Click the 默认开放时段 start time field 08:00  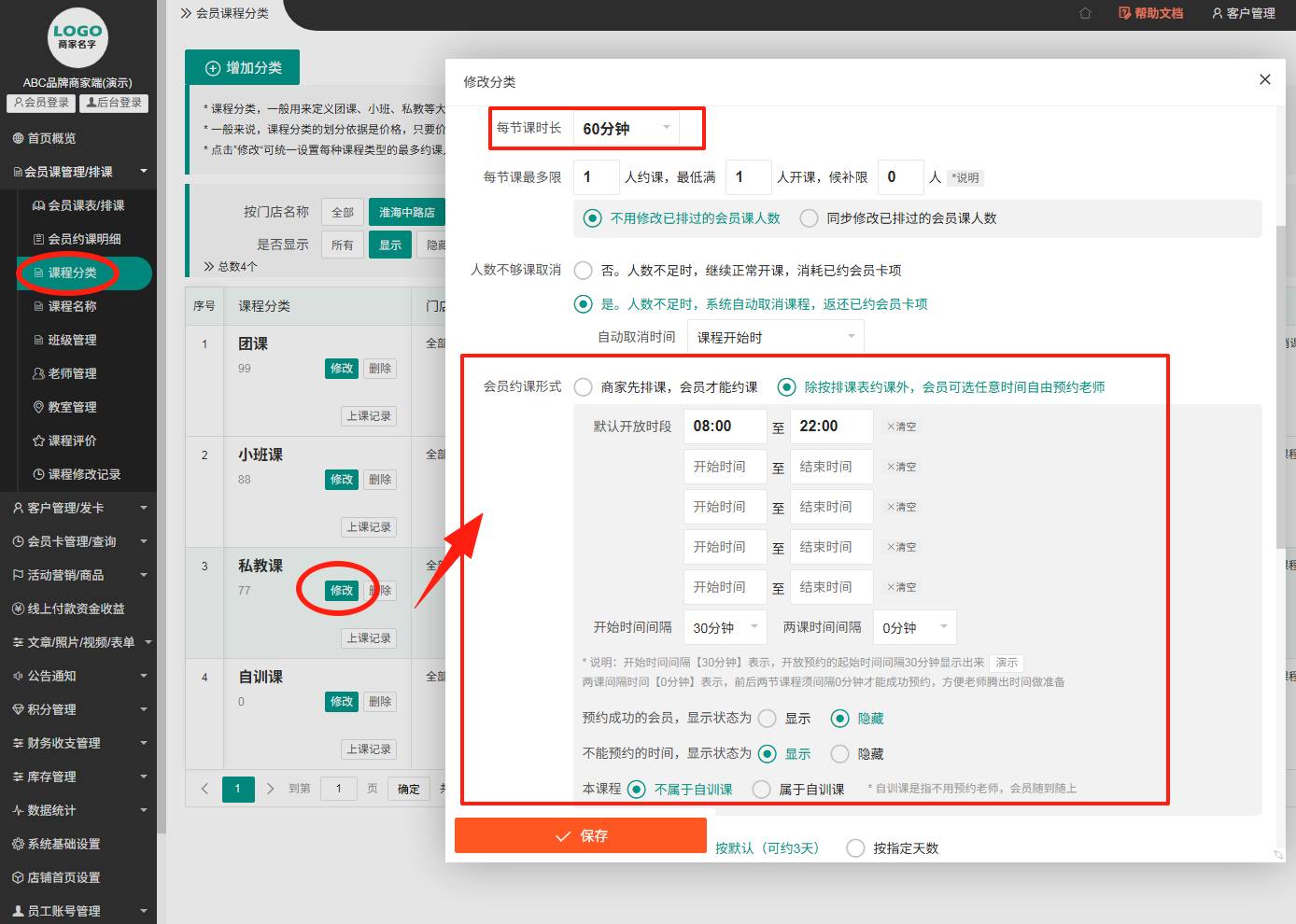(x=725, y=427)
